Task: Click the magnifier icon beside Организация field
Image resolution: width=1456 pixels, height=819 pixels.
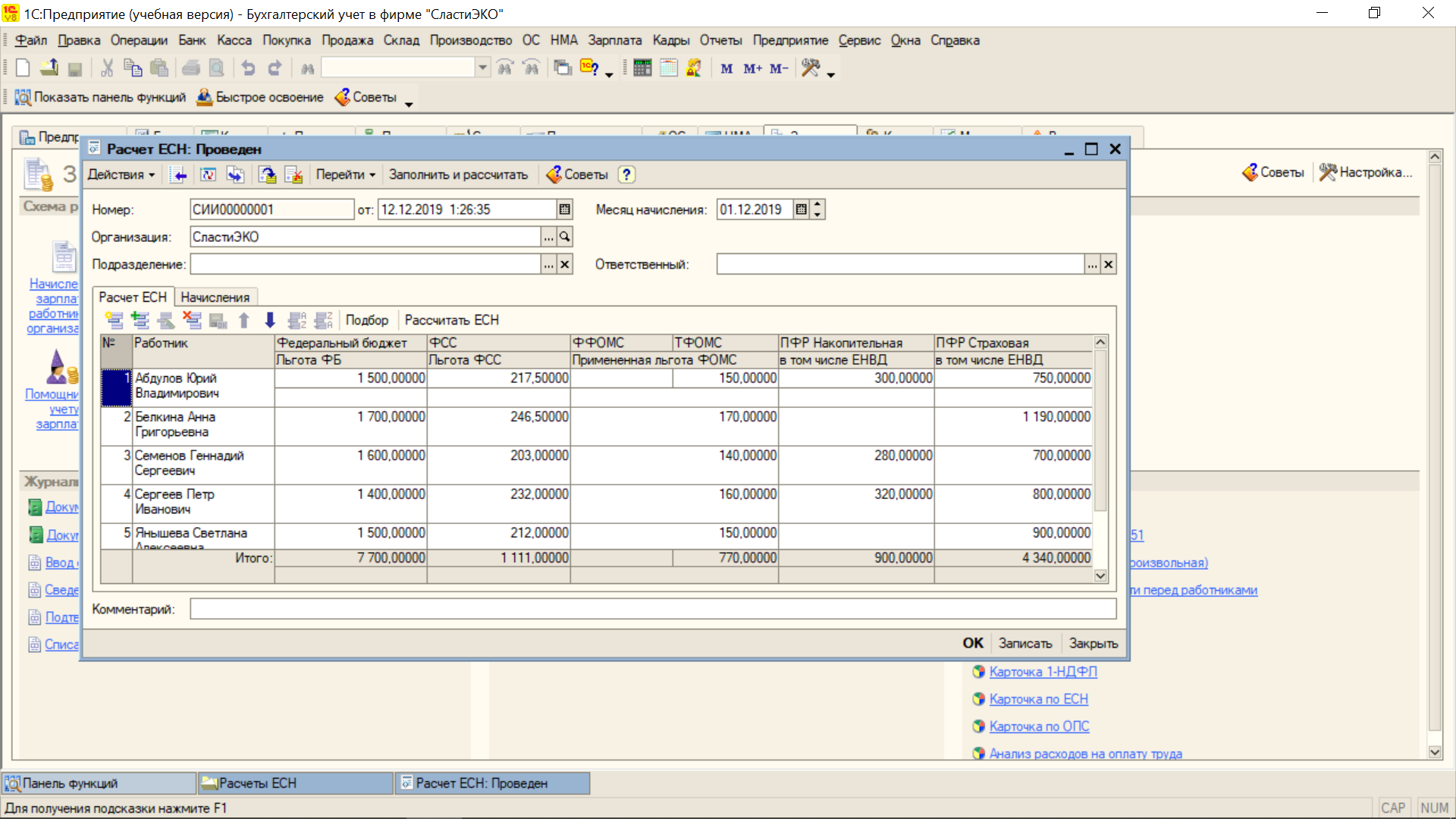Action: tap(565, 237)
